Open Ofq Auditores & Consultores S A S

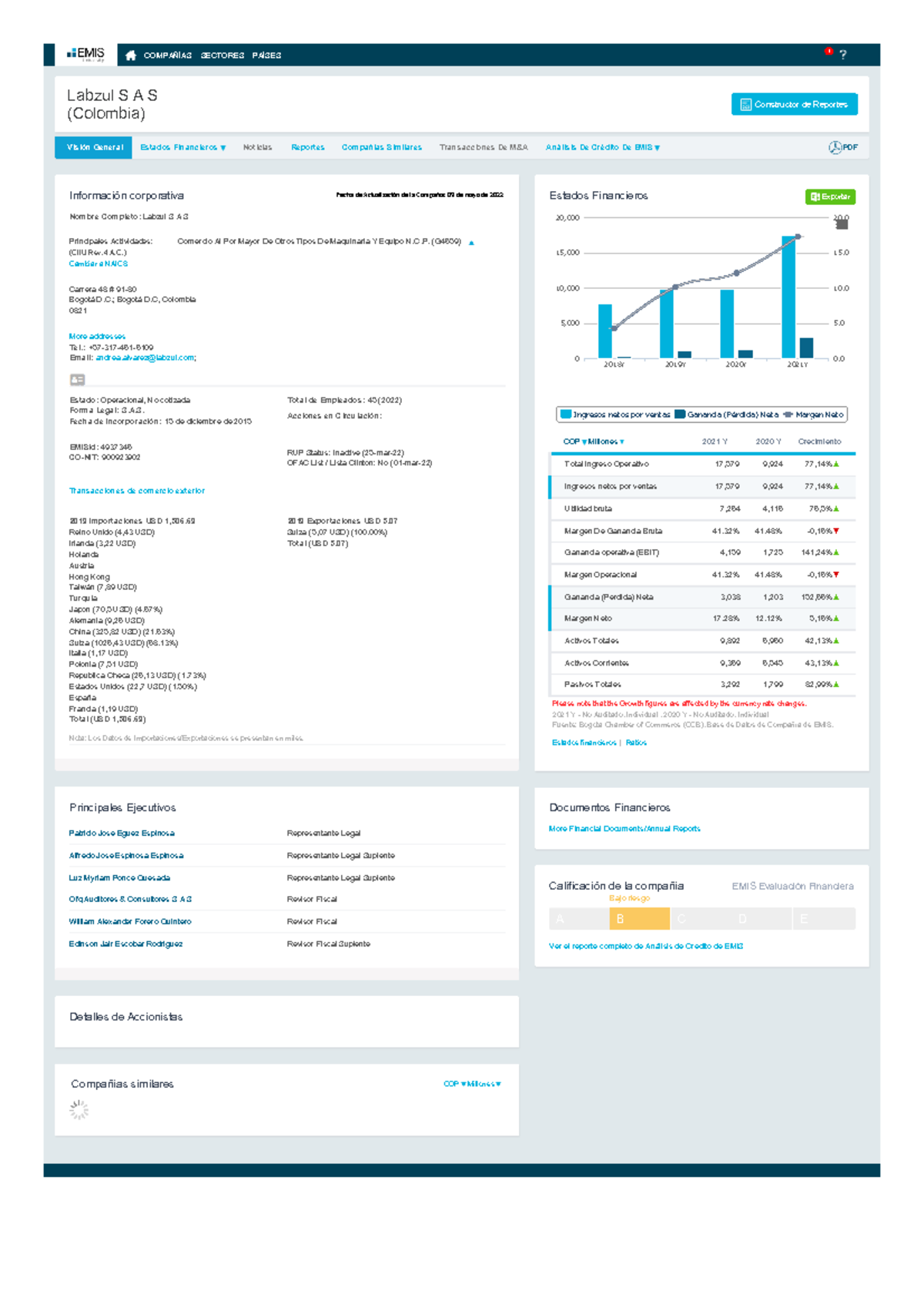click(x=130, y=899)
